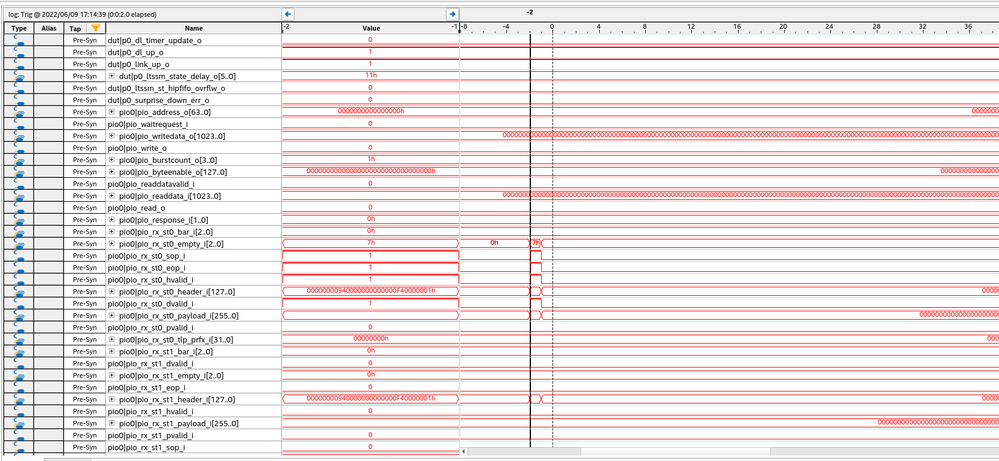Select type icon of pio_read_o row

19,208
